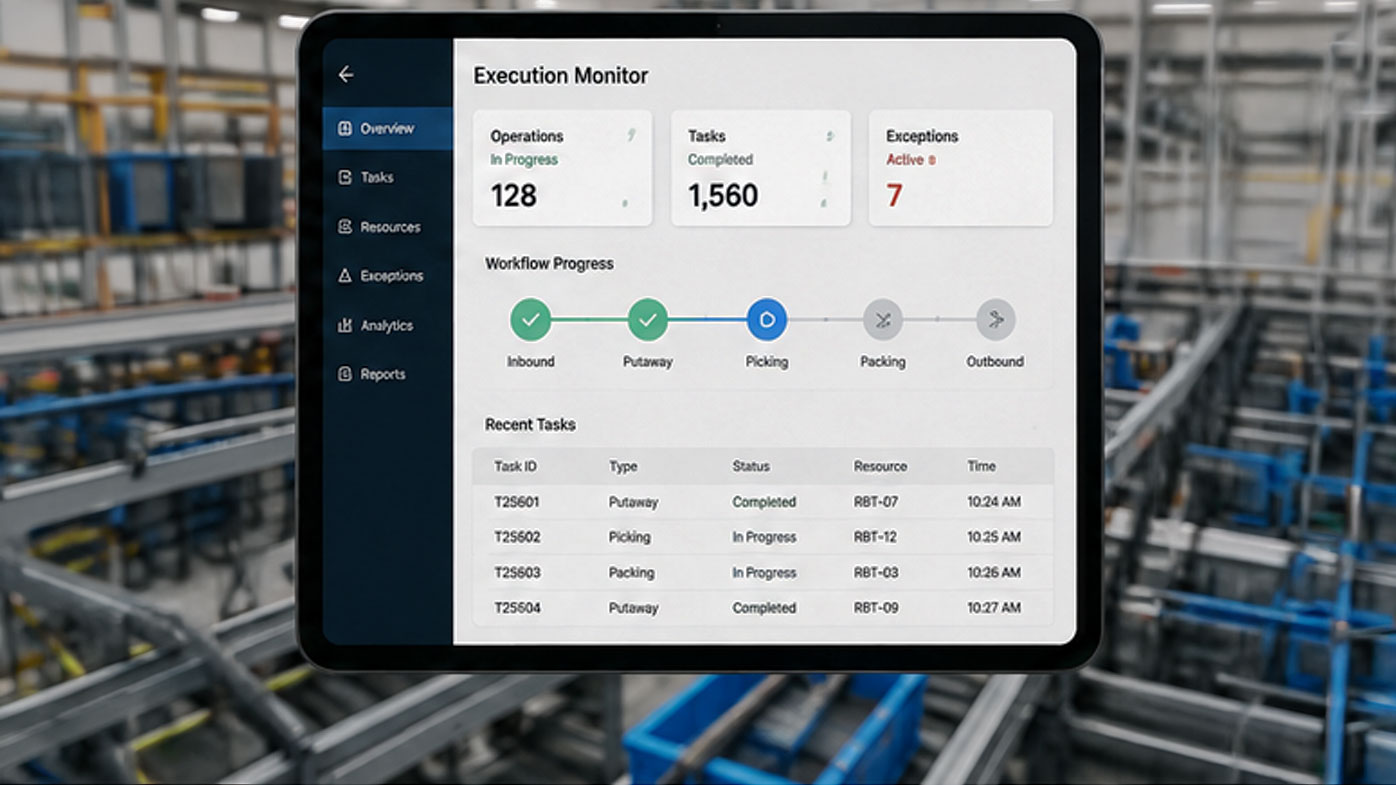Open the Exceptions Active card
The image size is (1396, 785).
pos(961,168)
